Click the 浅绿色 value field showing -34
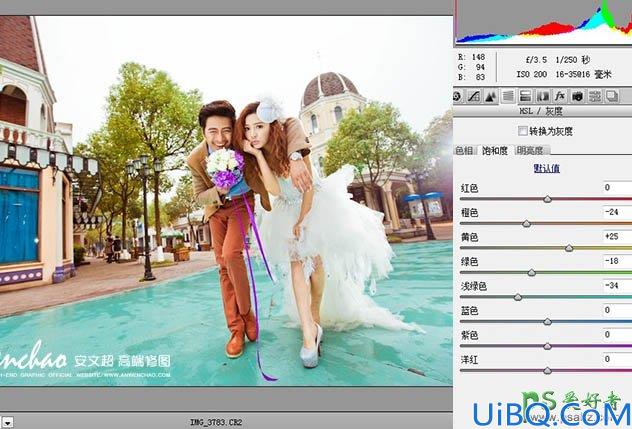 tap(617, 285)
